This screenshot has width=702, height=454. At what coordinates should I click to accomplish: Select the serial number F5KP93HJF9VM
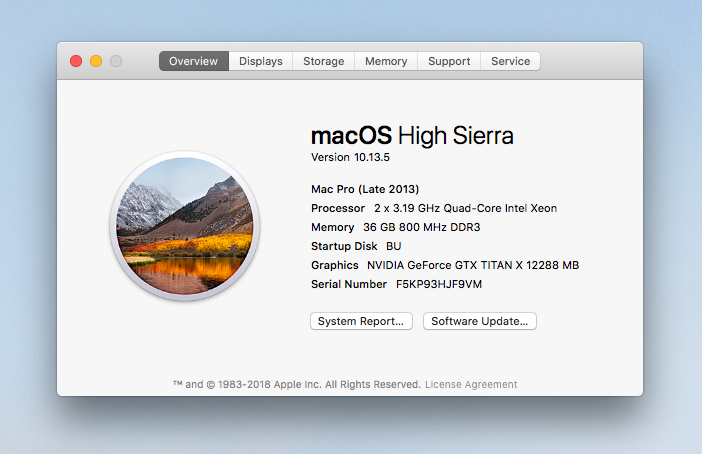coord(439,284)
